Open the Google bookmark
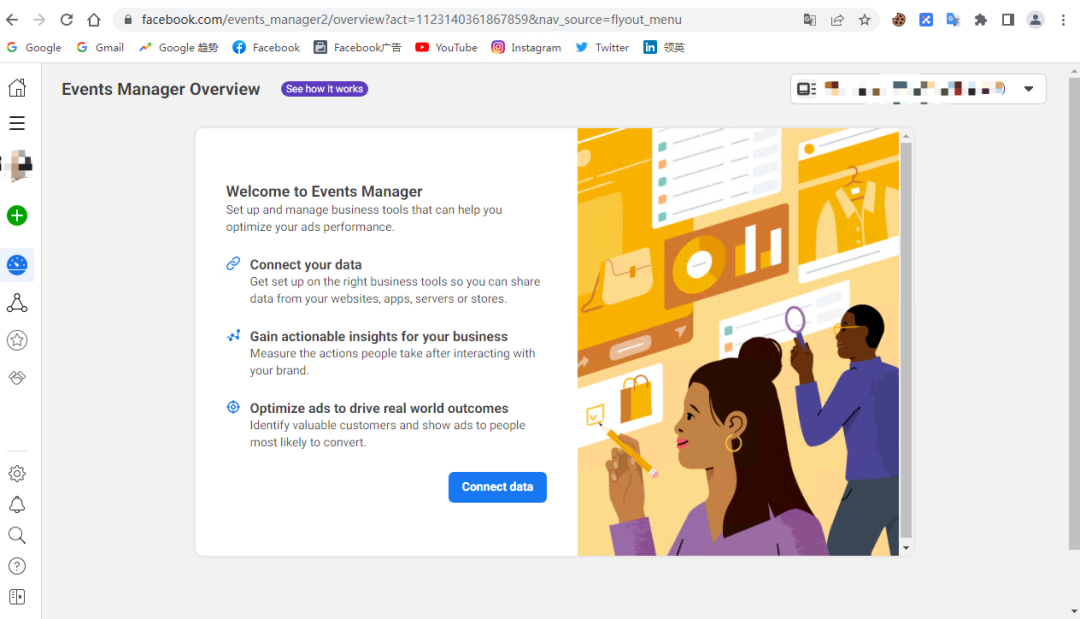The height and width of the screenshot is (619, 1080). pos(34,48)
